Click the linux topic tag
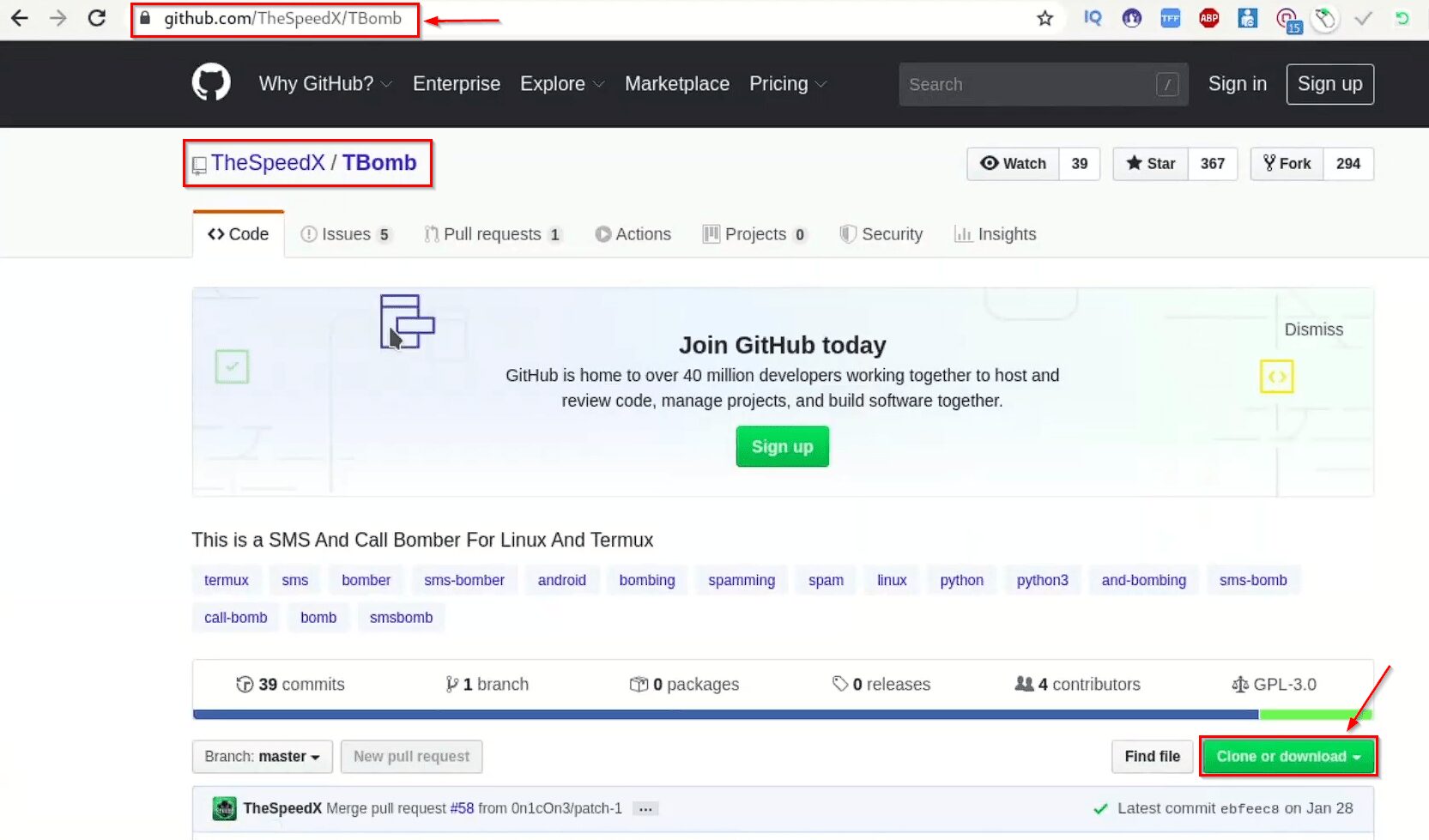The image size is (1429, 840). [892, 580]
